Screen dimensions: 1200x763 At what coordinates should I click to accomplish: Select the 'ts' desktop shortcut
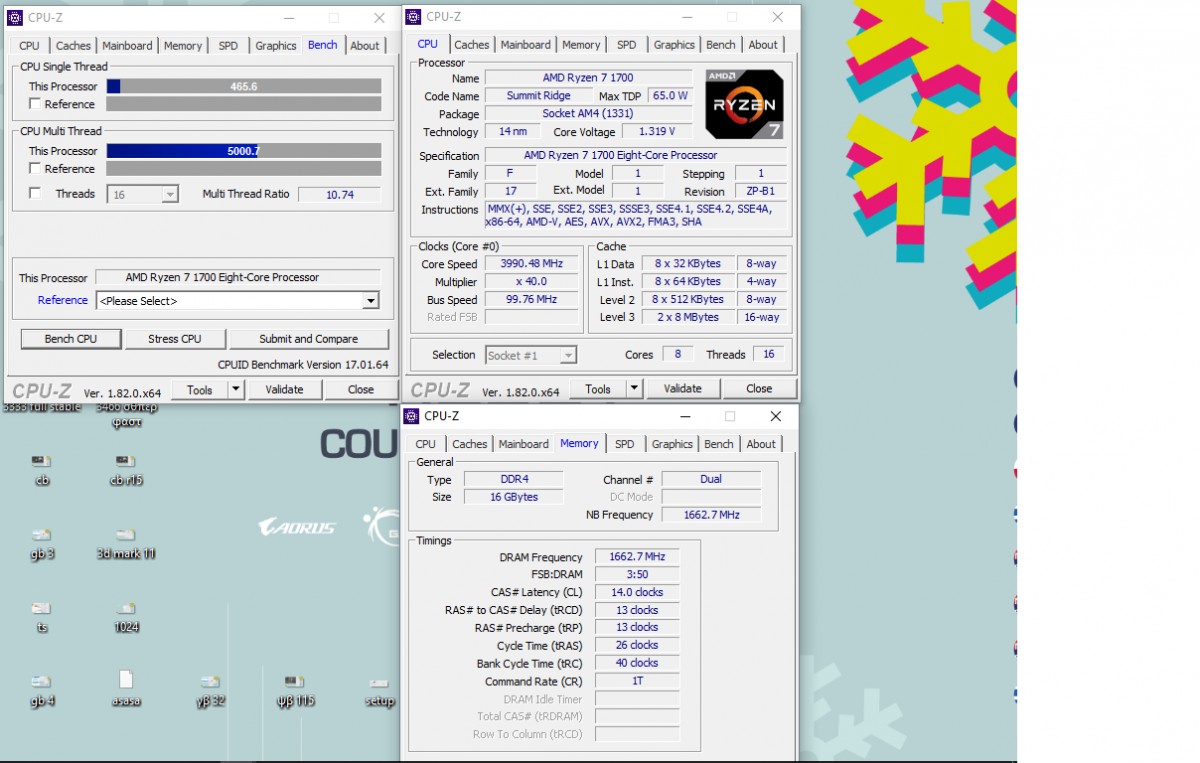pos(42,617)
